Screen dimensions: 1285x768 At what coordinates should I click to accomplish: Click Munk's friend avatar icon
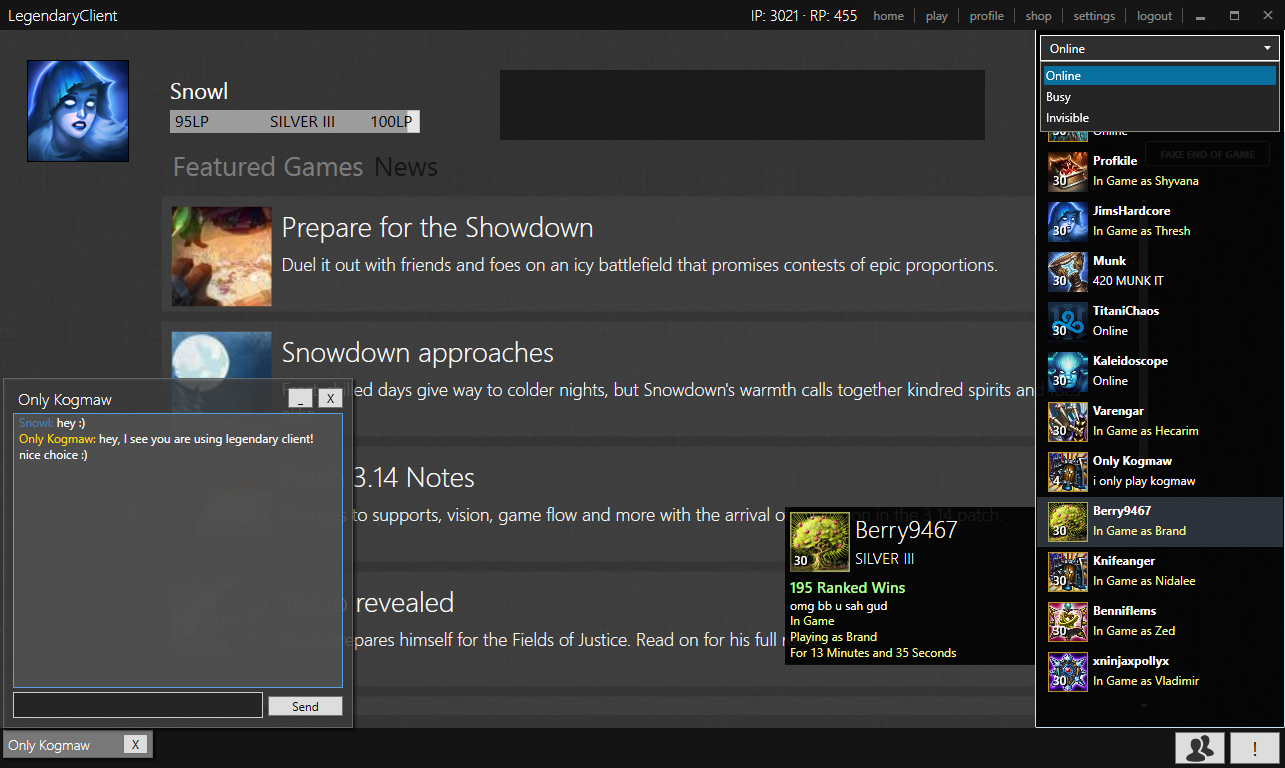point(1068,271)
